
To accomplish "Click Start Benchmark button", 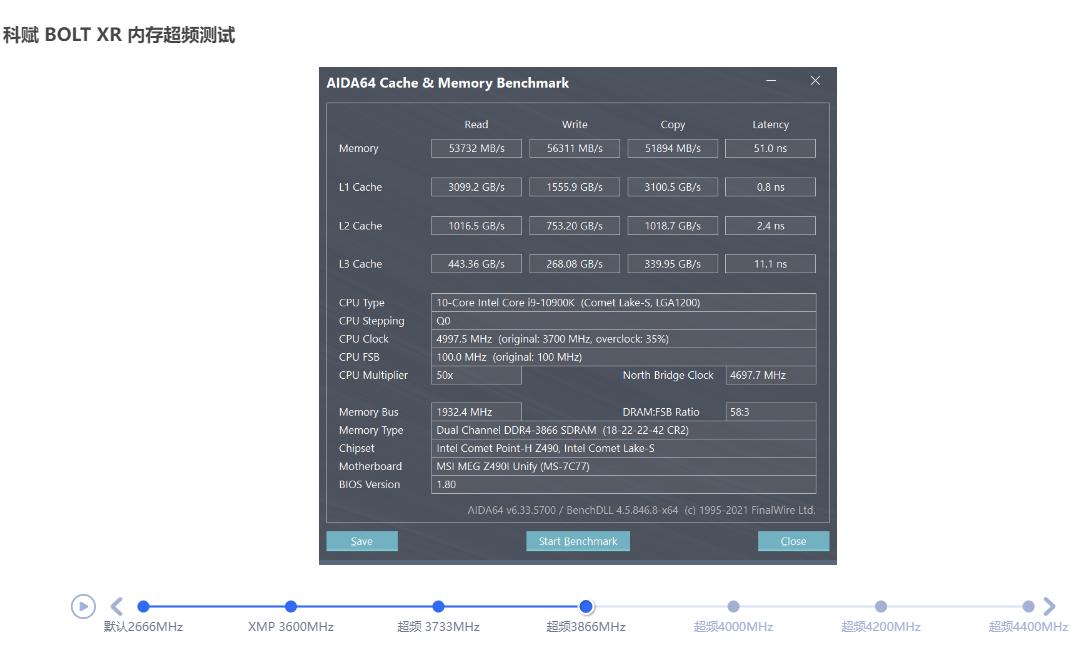I will tap(578, 541).
